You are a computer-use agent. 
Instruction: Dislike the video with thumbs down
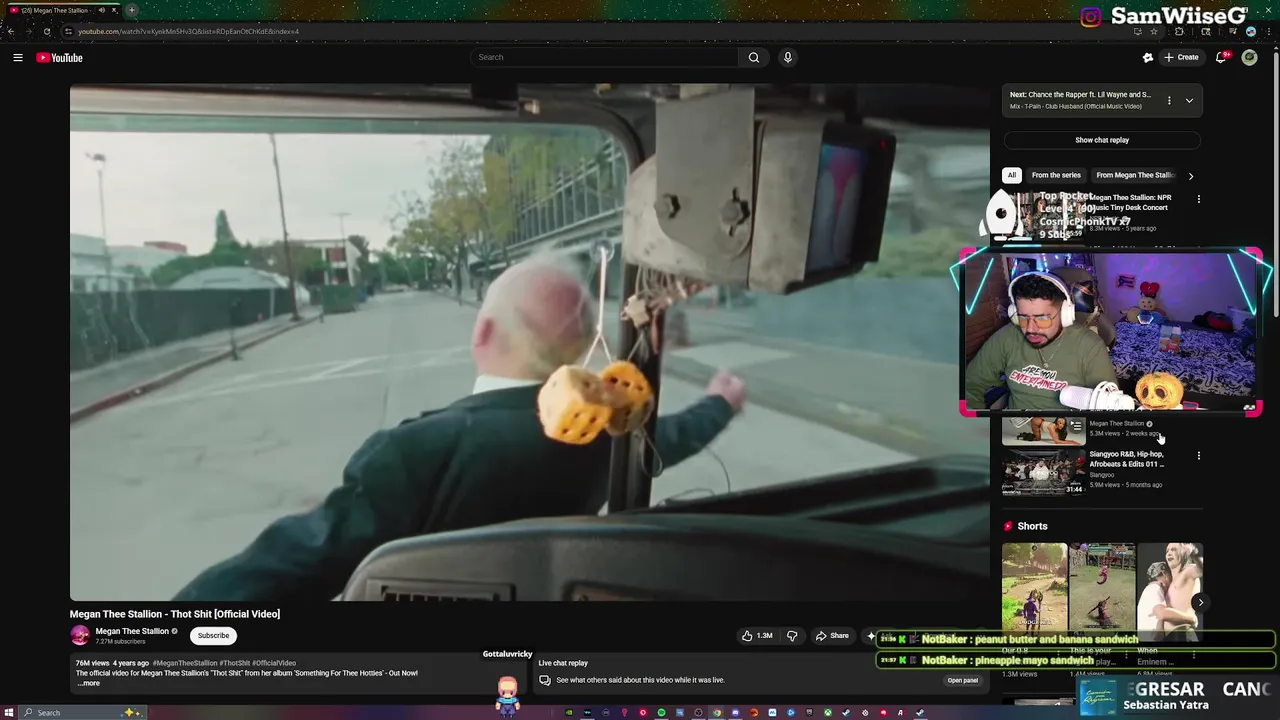[792, 636]
